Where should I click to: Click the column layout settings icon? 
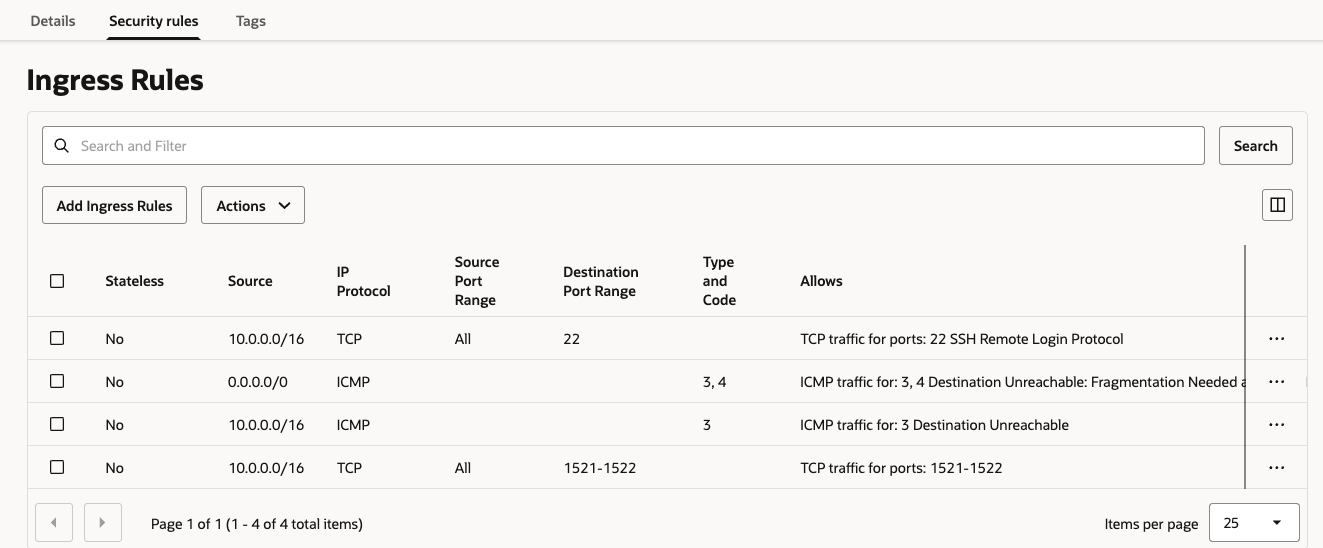click(x=1277, y=205)
